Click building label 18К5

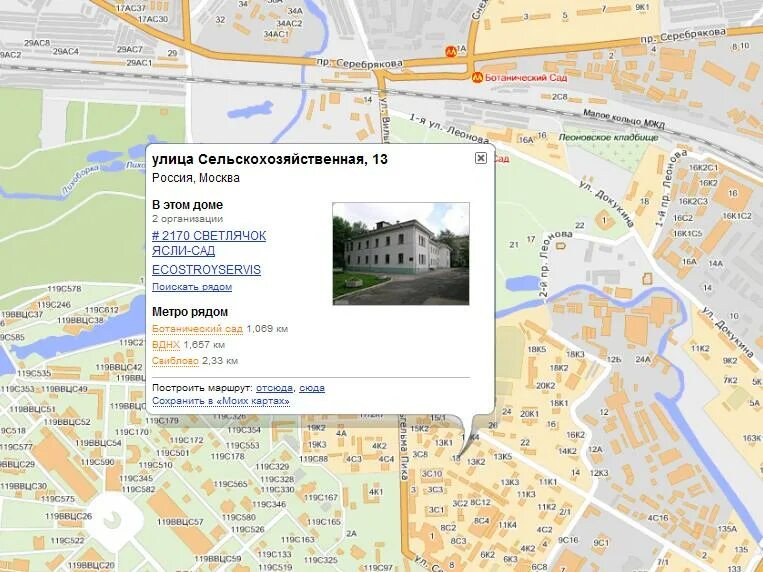pos(537,349)
